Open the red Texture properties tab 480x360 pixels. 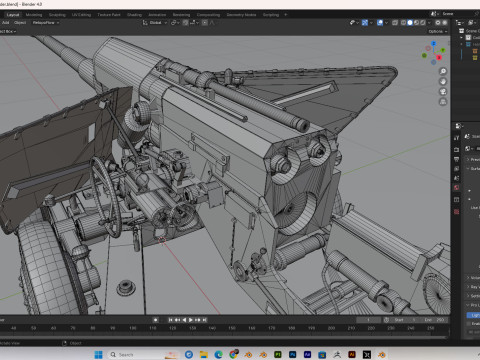(457, 212)
